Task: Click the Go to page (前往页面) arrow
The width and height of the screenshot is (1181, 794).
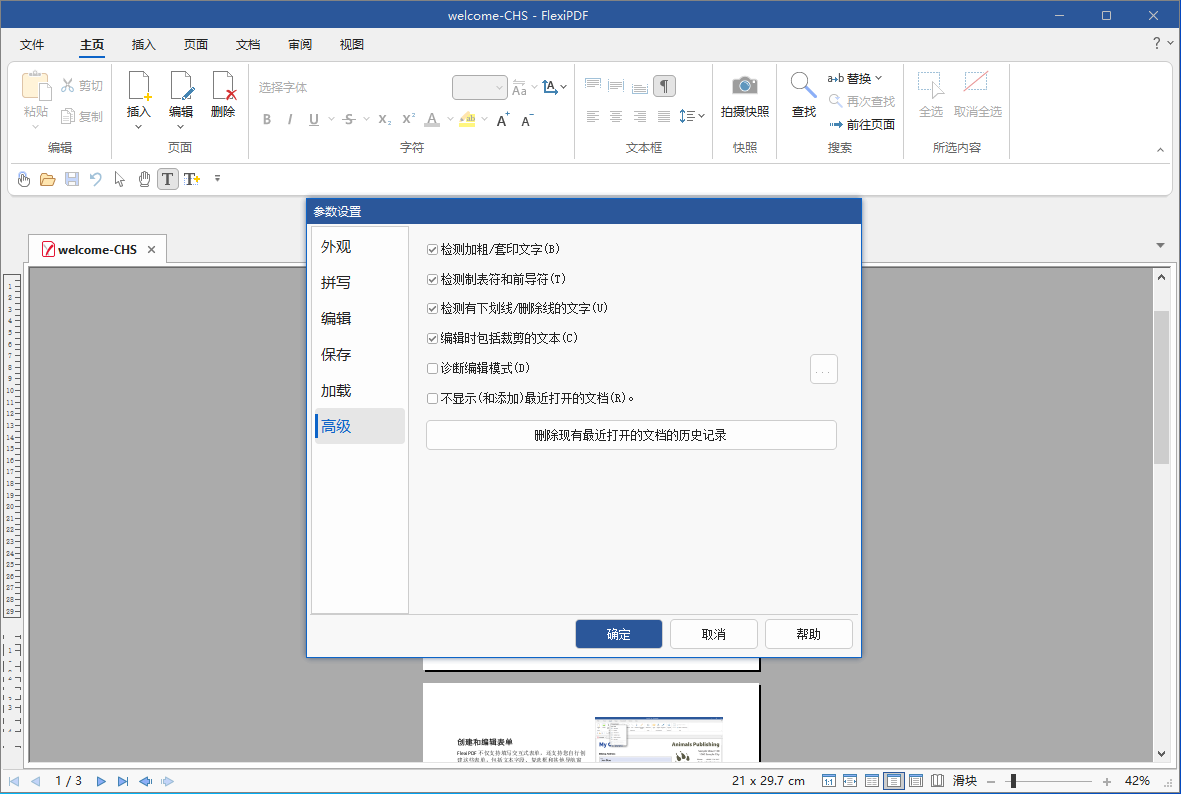Action: point(835,124)
